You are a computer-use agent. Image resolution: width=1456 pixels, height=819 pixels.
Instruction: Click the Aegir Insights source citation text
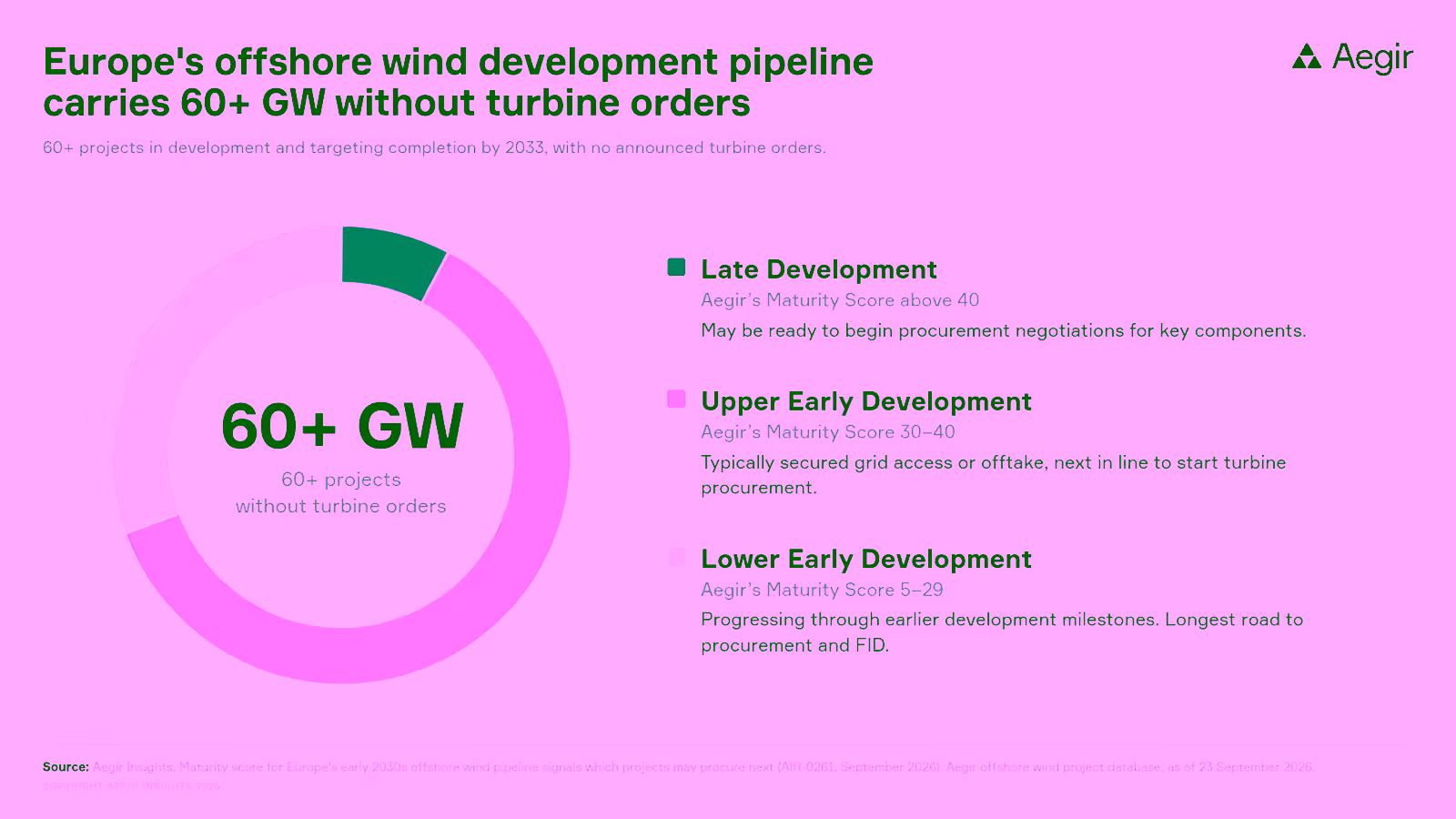[x=703, y=767]
